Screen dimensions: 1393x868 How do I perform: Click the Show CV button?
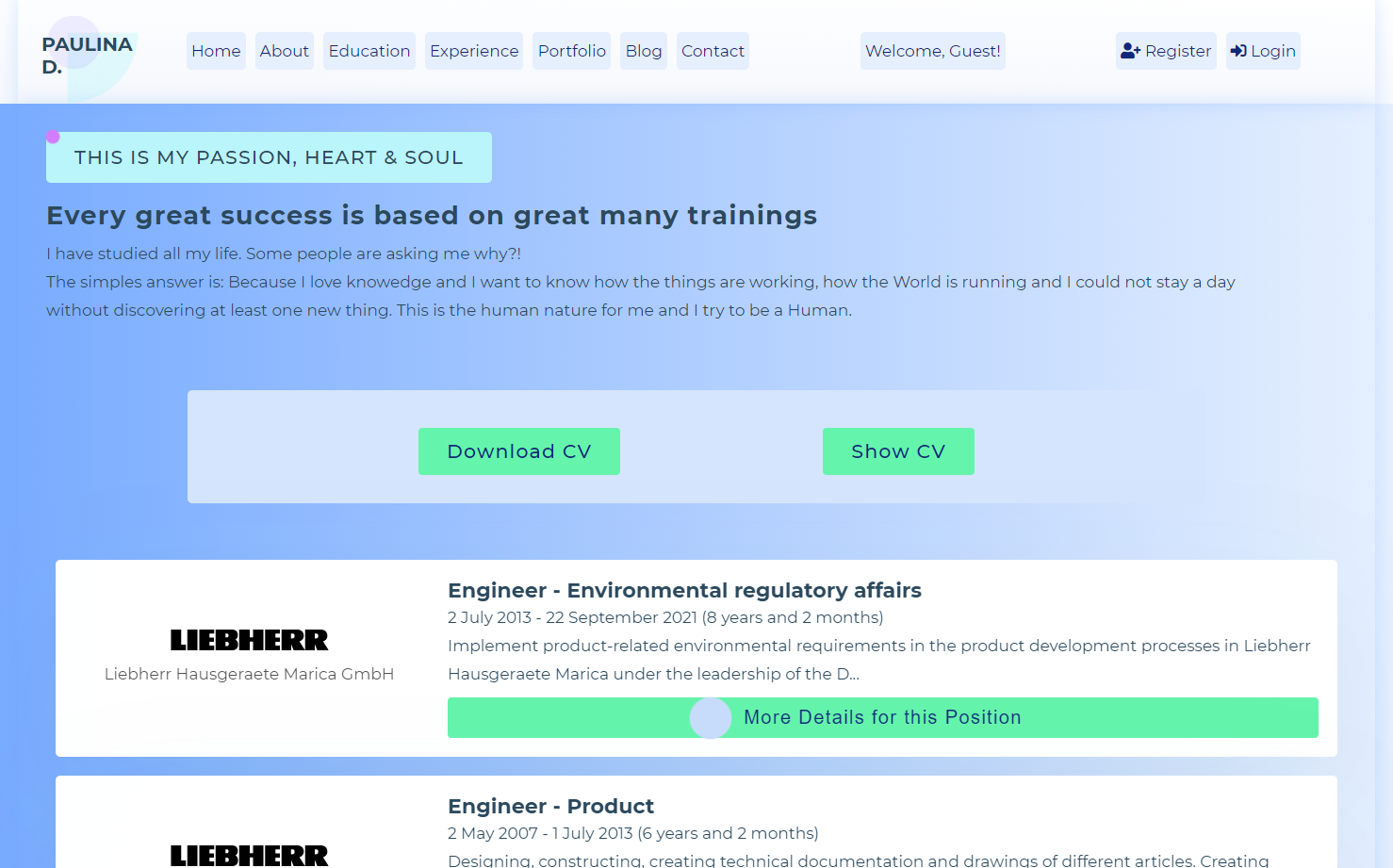(x=898, y=451)
